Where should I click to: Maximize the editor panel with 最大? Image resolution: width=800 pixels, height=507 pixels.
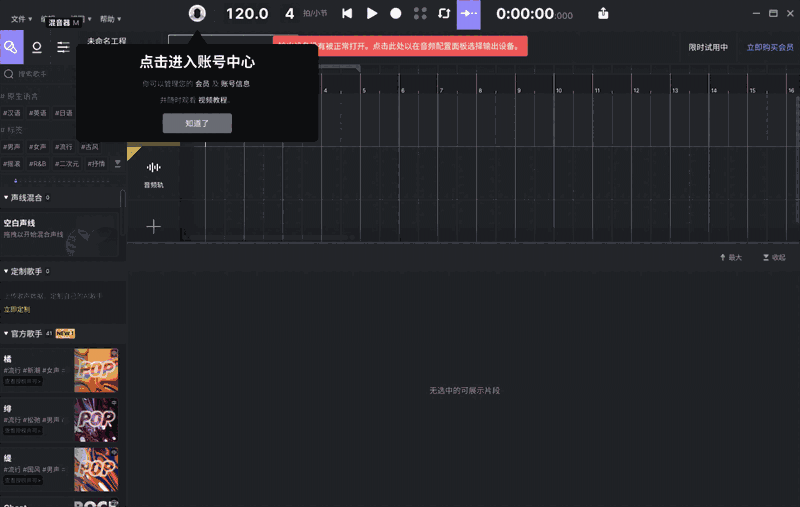pyautogui.click(x=731, y=258)
